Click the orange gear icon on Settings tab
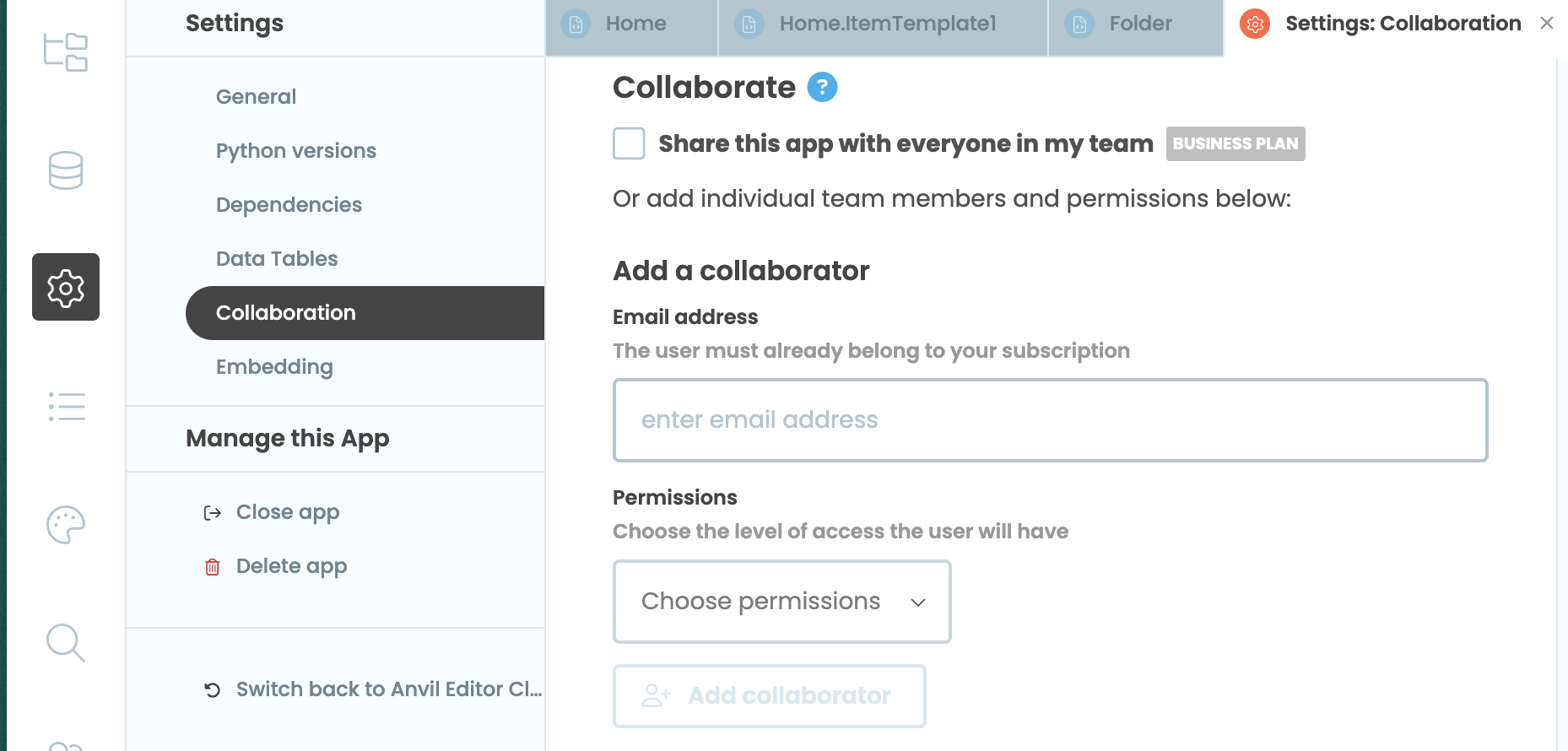1568x751 pixels. tap(1254, 24)
